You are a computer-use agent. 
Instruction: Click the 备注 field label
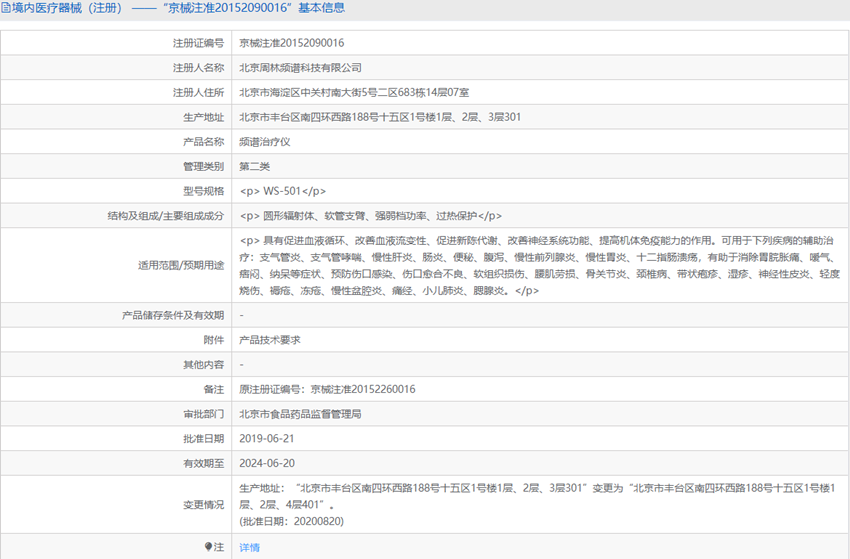214,389
